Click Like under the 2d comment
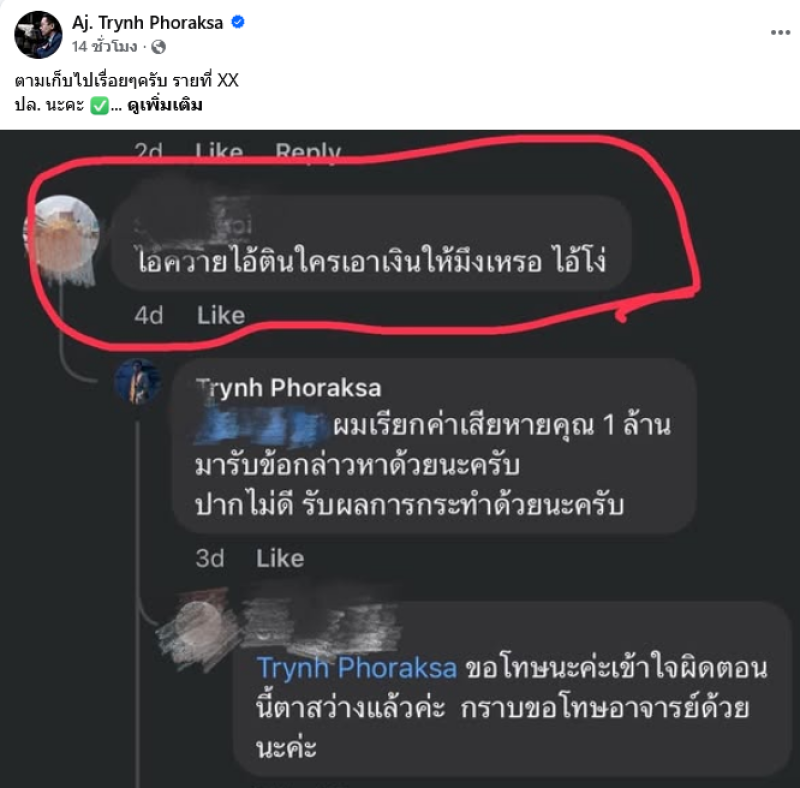800x788 pixels. pyautogui.click(x=219, y=152)
